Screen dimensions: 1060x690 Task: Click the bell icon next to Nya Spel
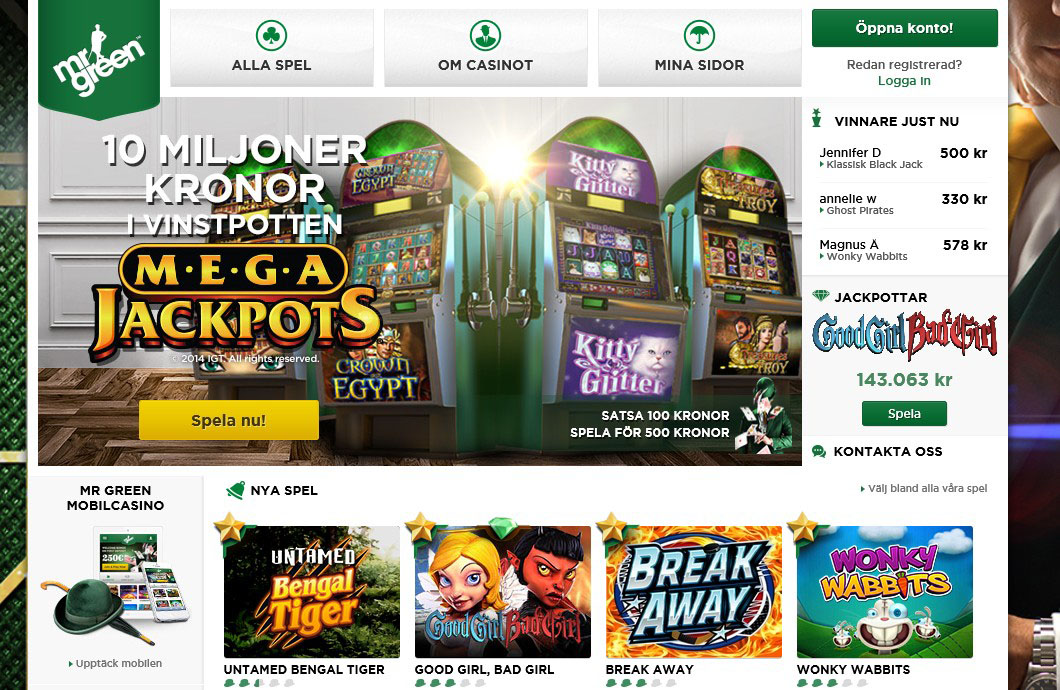(x=235, y=490)
